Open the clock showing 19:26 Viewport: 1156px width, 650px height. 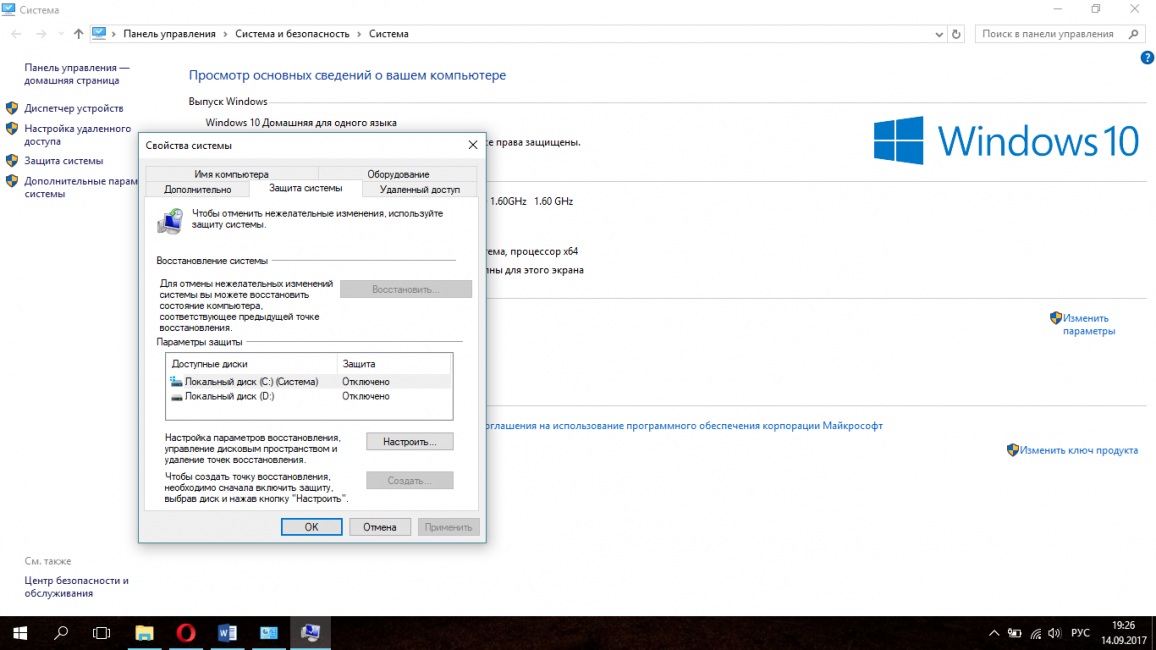click(1124, 633)
